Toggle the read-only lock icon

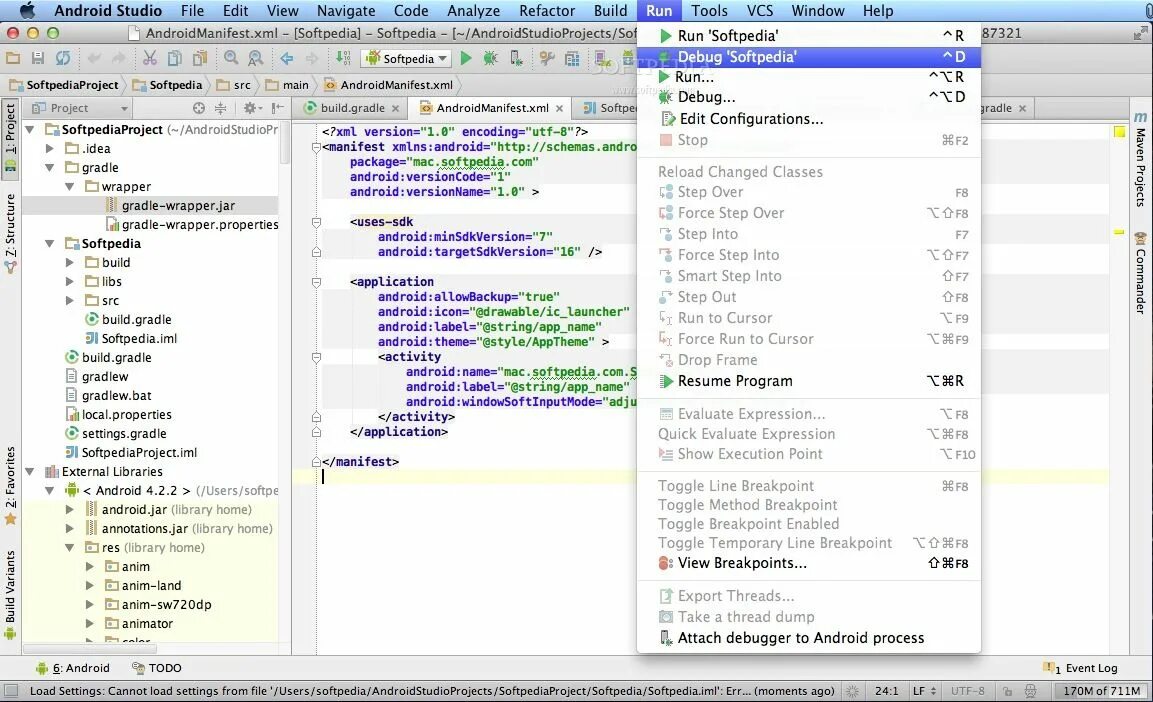point(1007,691)
